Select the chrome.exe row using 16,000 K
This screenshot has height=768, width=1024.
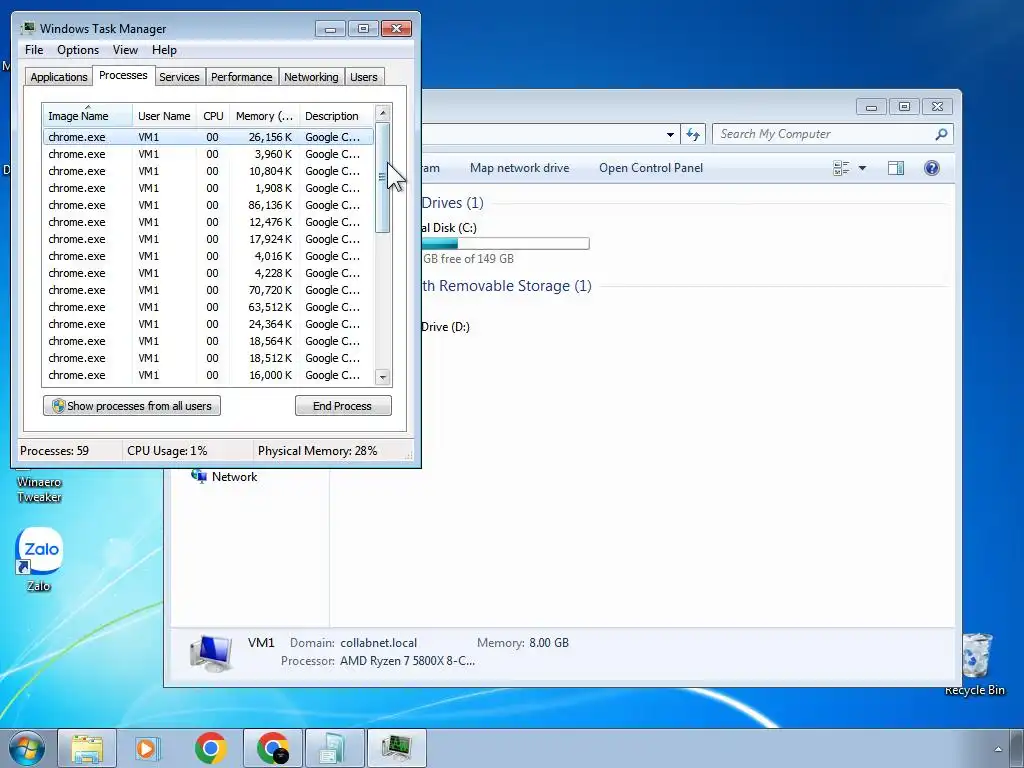(208, 375)
